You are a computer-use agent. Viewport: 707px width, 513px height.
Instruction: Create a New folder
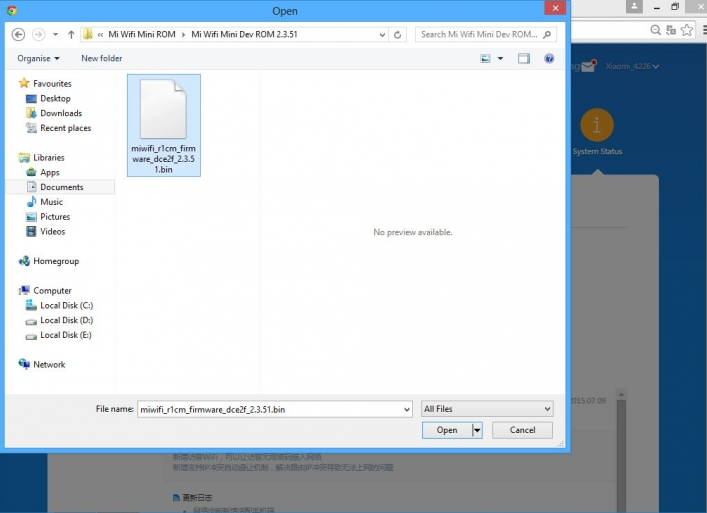[101, 58]
